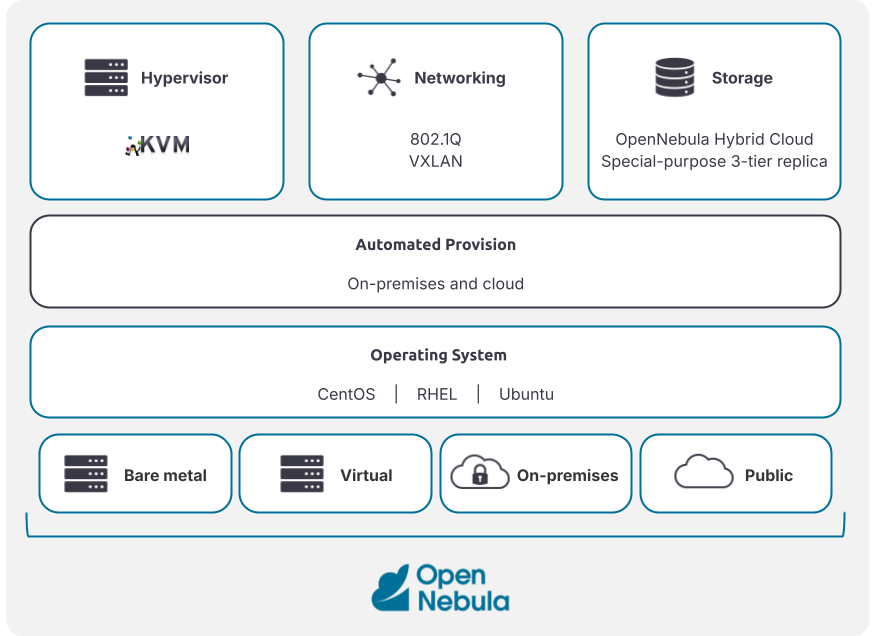Image resolution: width=873 pixels, height=636 pixels.
Task: Select the Storage heading
Action: [742, 78]
